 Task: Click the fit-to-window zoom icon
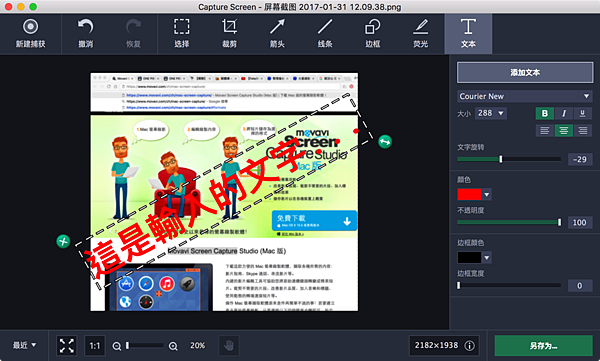pyautogui.click(x=67, y=346)
